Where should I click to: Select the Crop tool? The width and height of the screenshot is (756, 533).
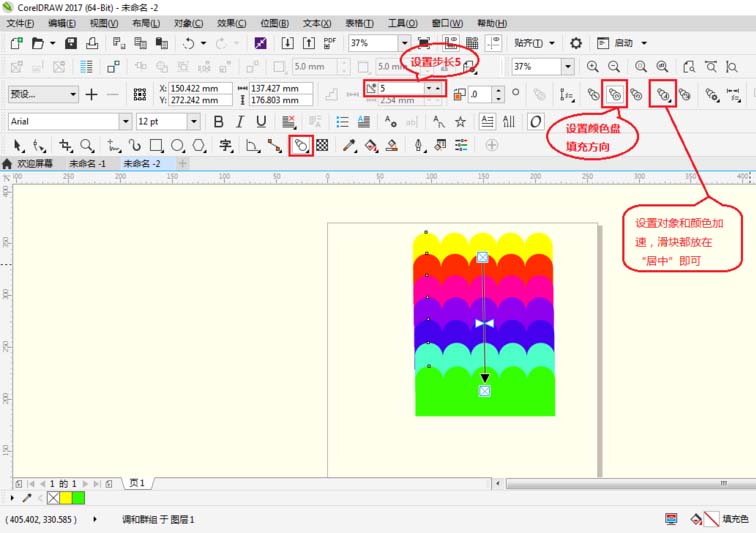click(66, 145)
